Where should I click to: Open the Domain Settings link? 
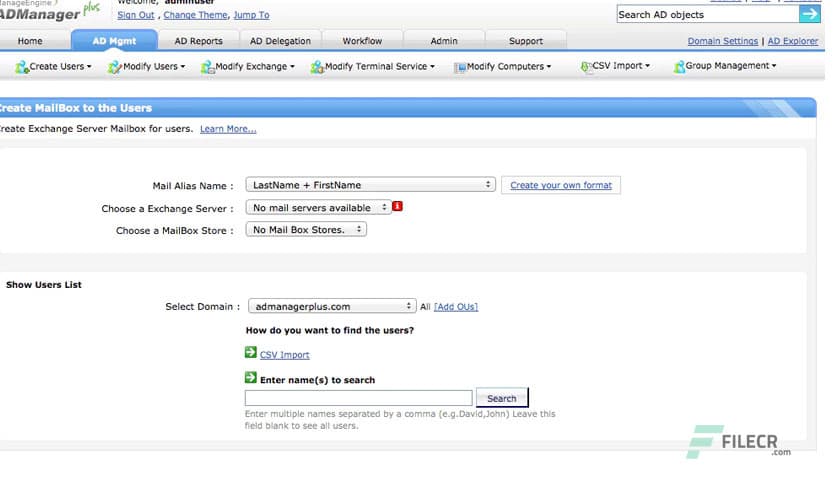pos(722,41)
